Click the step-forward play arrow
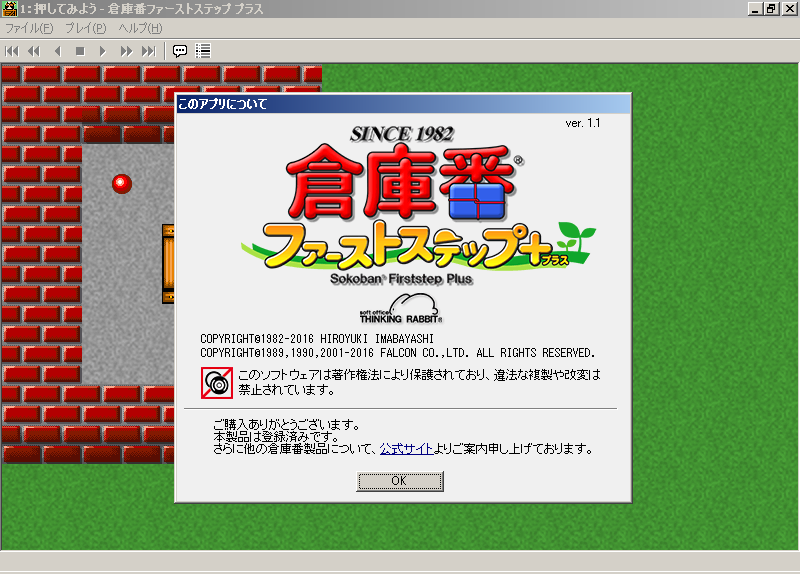Viewport: 800px width, 574px height. (x=102, y=50)
